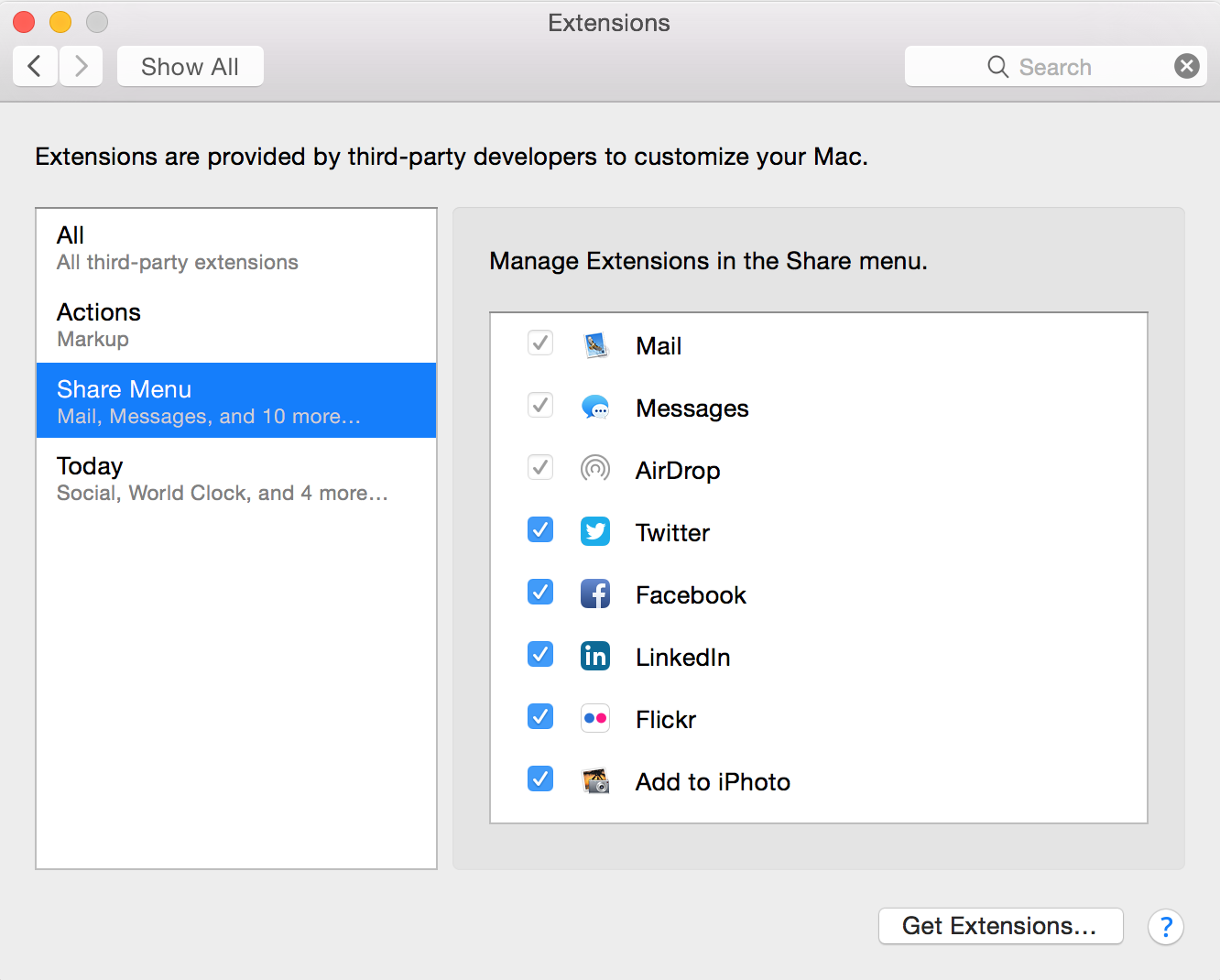1220x980 pixels.
Task: Click the Extensions window title
Action: click(x=609, y=23)
